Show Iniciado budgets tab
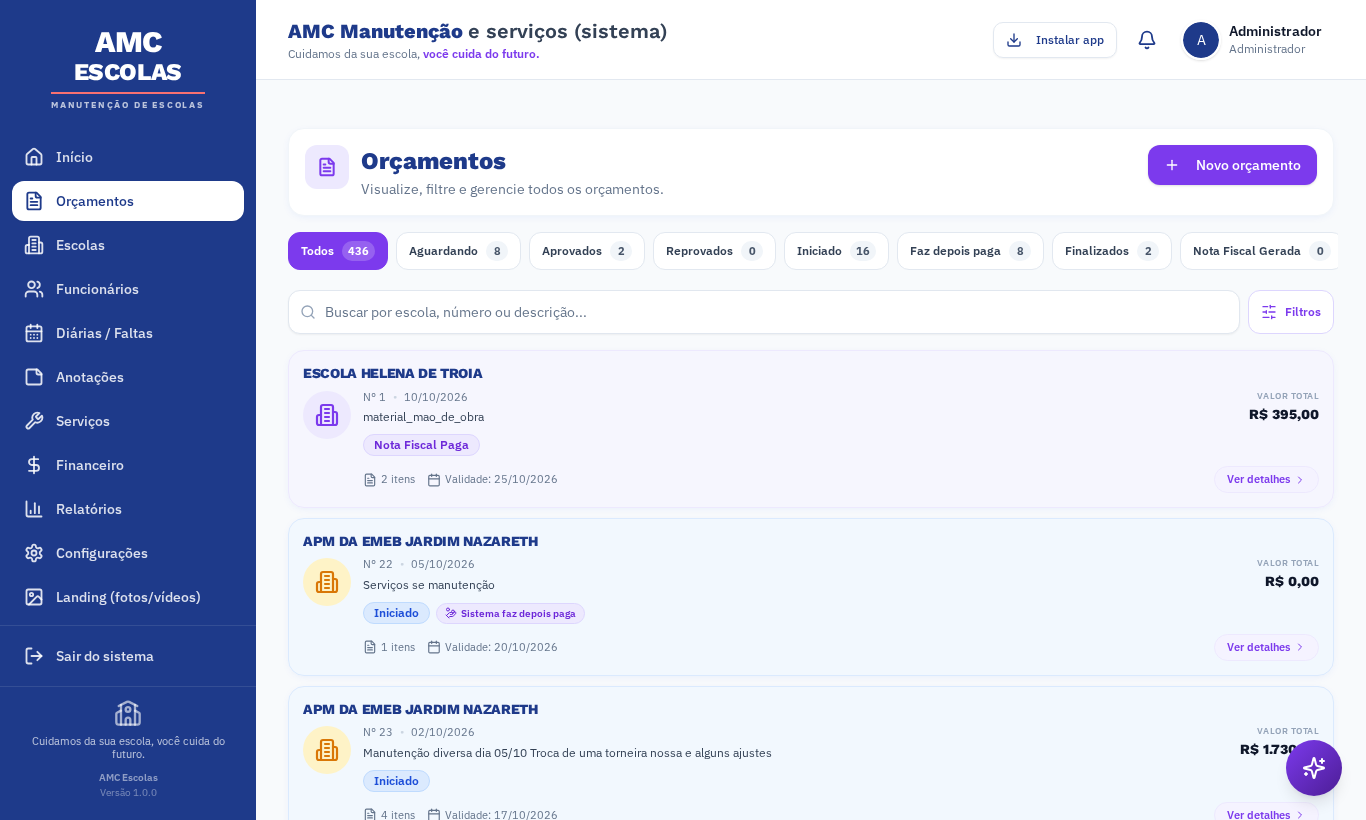This screenshot has width=1366, height=820. point(836,251)
